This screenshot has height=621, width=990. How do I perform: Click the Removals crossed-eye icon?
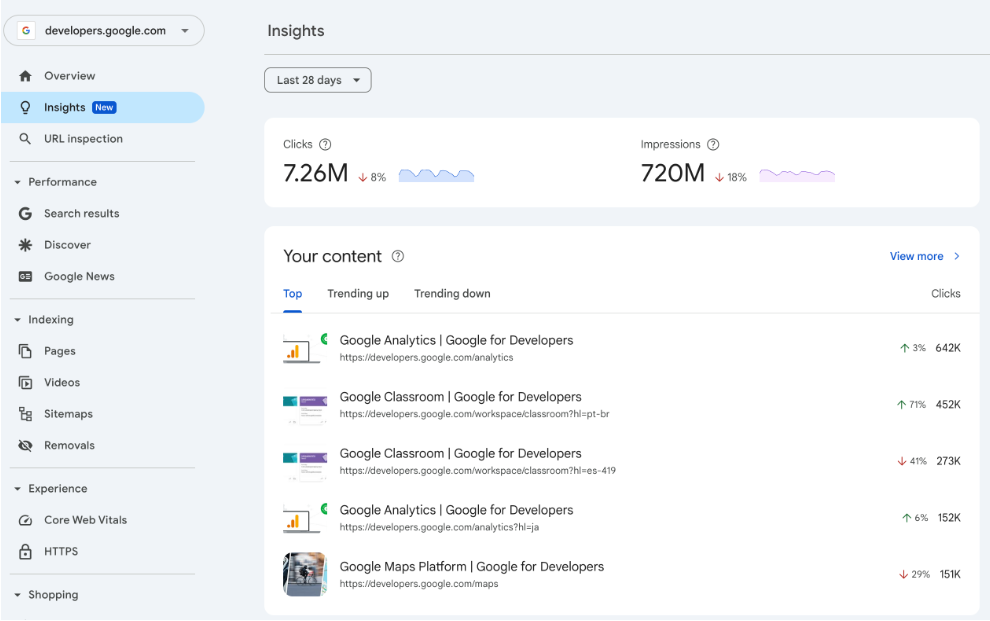26,446
